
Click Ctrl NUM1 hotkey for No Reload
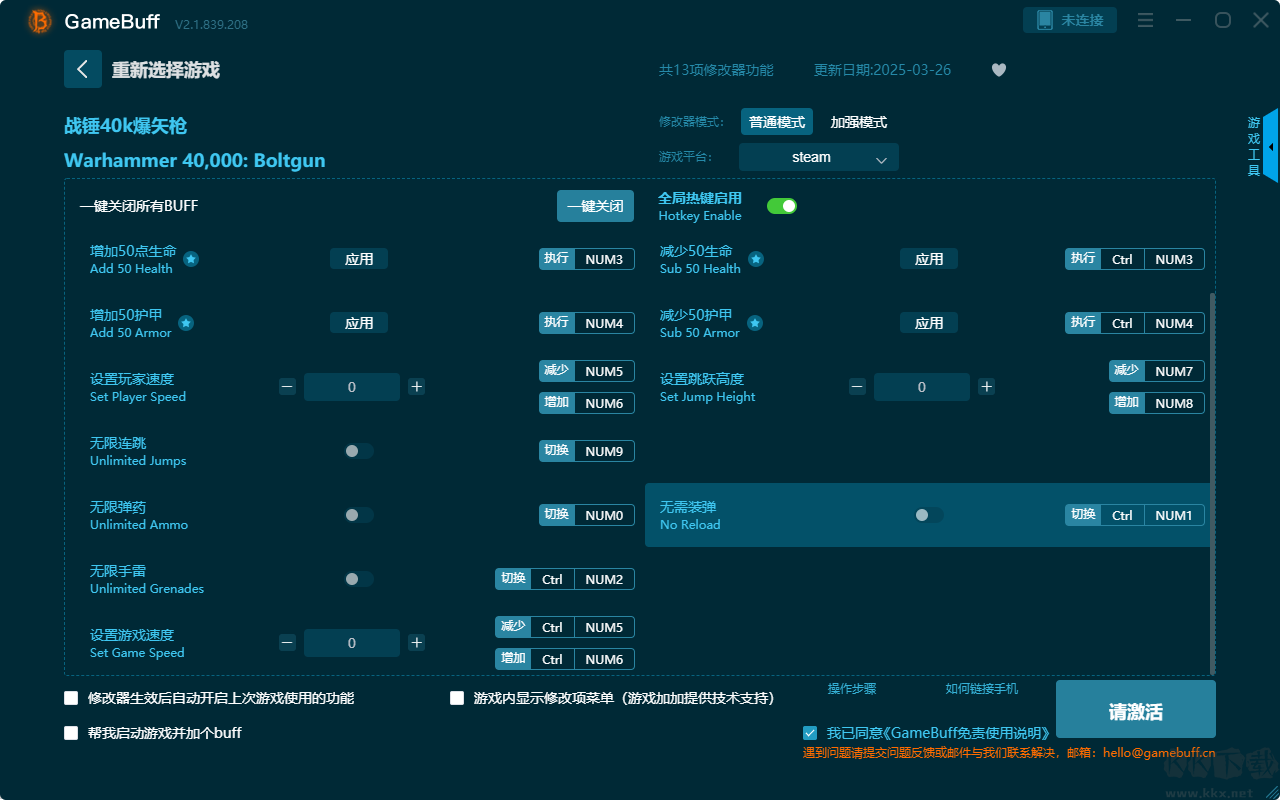coord(1135,515)
